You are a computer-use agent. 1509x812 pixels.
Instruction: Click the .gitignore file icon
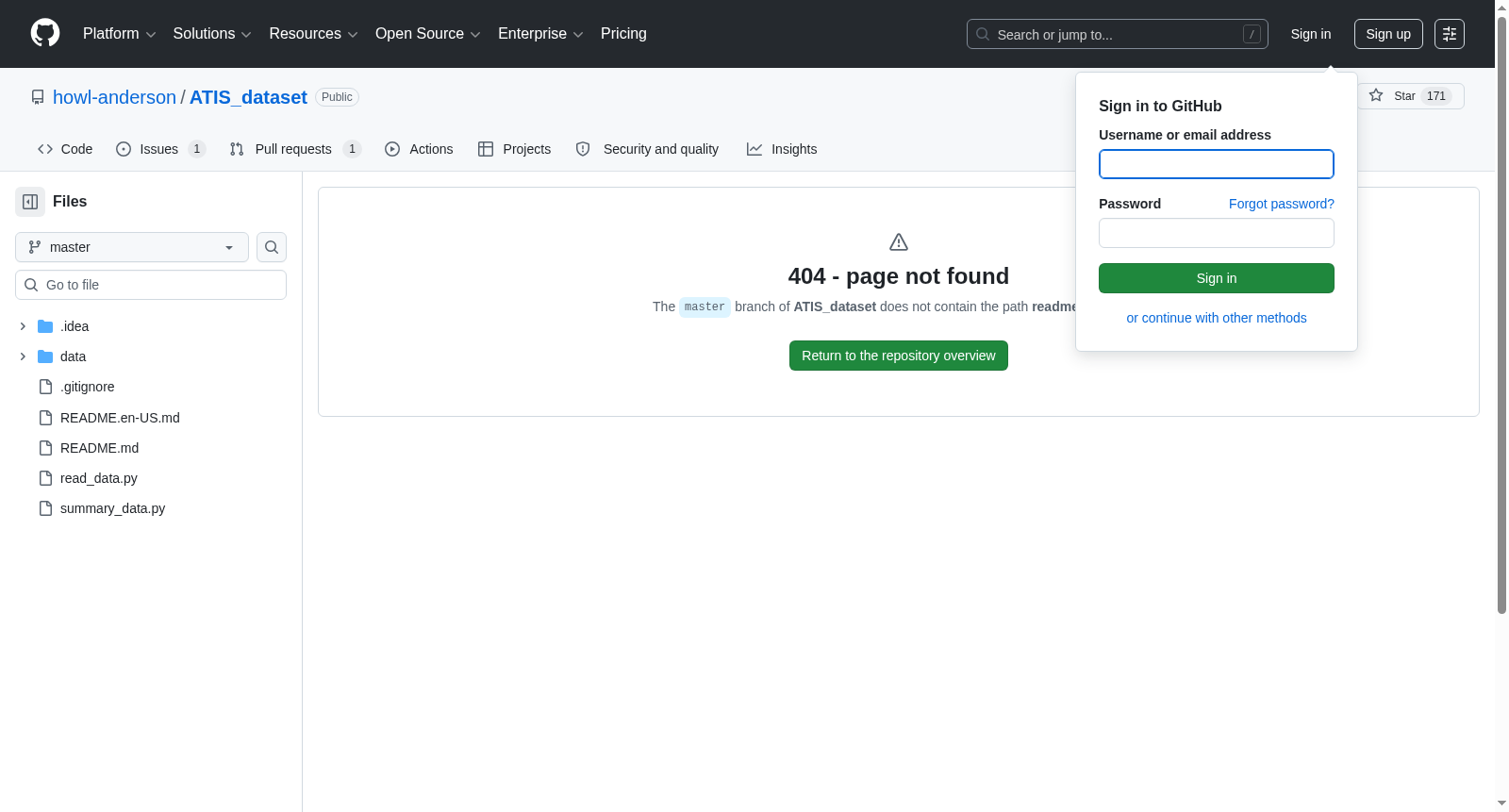(45, 387)
